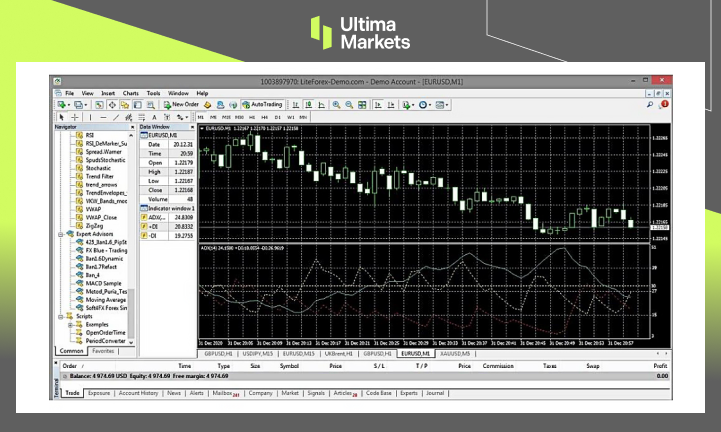721x432 pixels.
Task: Select the text tool marked A
Action: click(154, 117)
